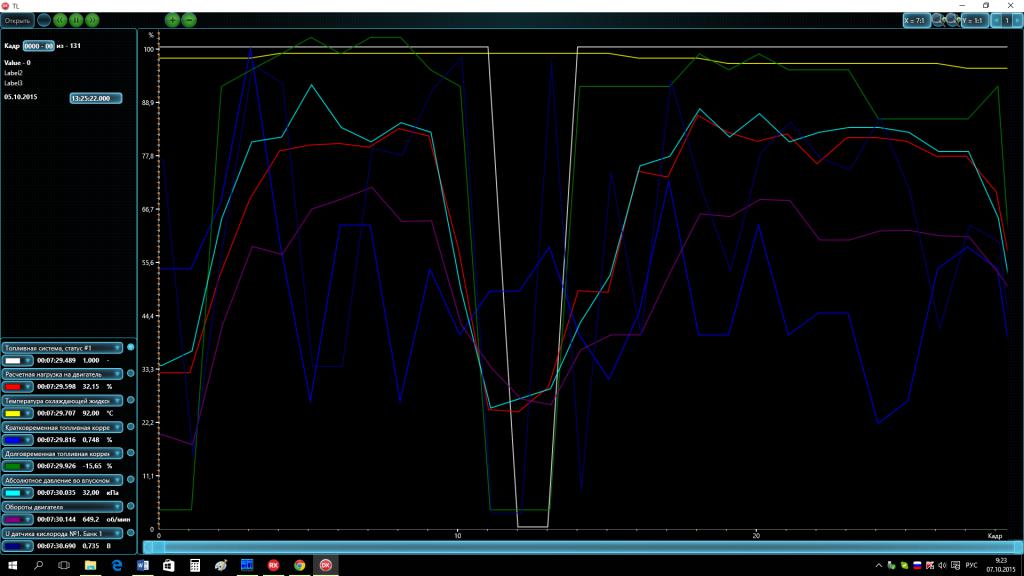Screen dimensions: 1024x576
Task: Click the zoom icon next to X = 7:1
Action: [938, 19]
